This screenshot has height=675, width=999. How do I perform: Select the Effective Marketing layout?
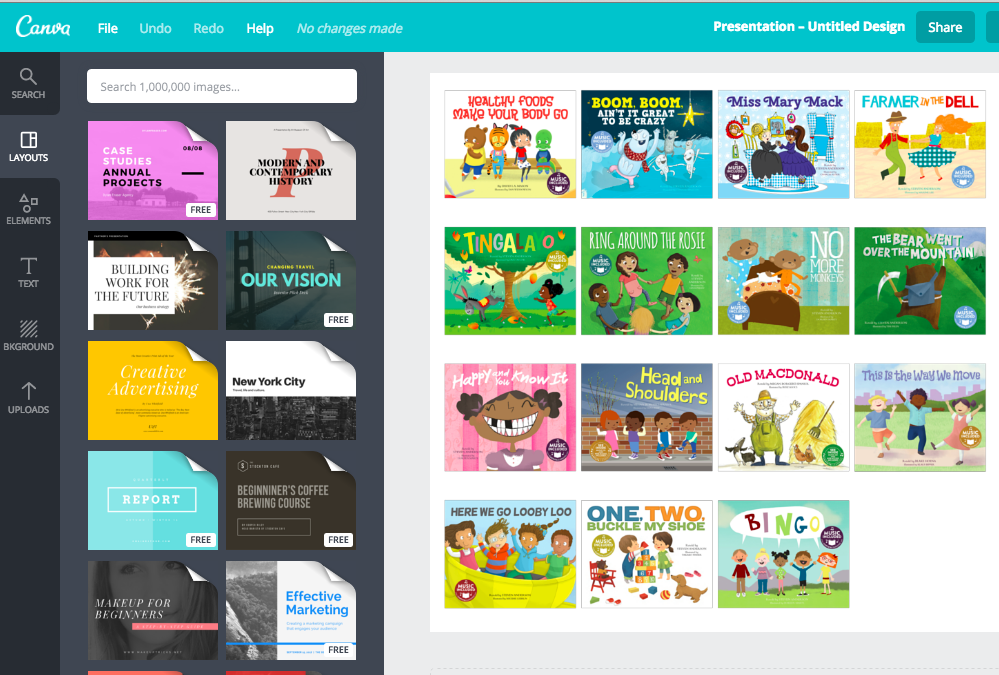tap(291, 610)
